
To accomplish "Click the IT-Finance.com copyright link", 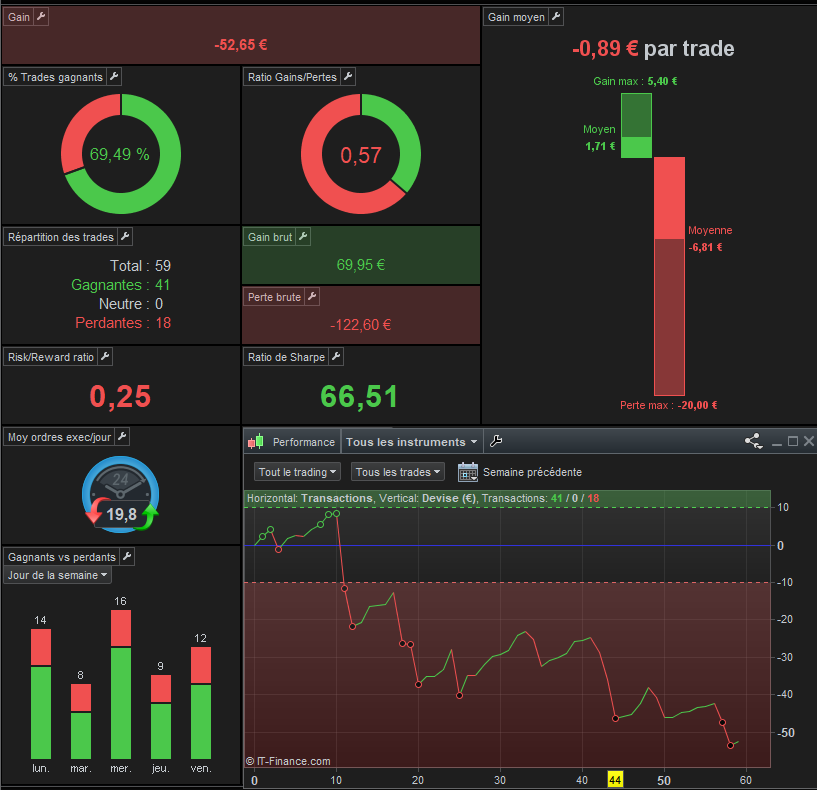I will coord(288,761).
